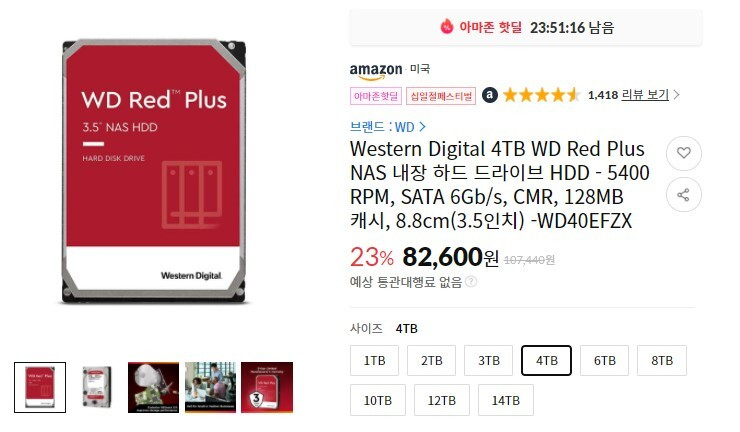The width and height of the screenshot is (740, 432).
Task: View the 3-year warranty thumbnail
Action: coord(267,387)
